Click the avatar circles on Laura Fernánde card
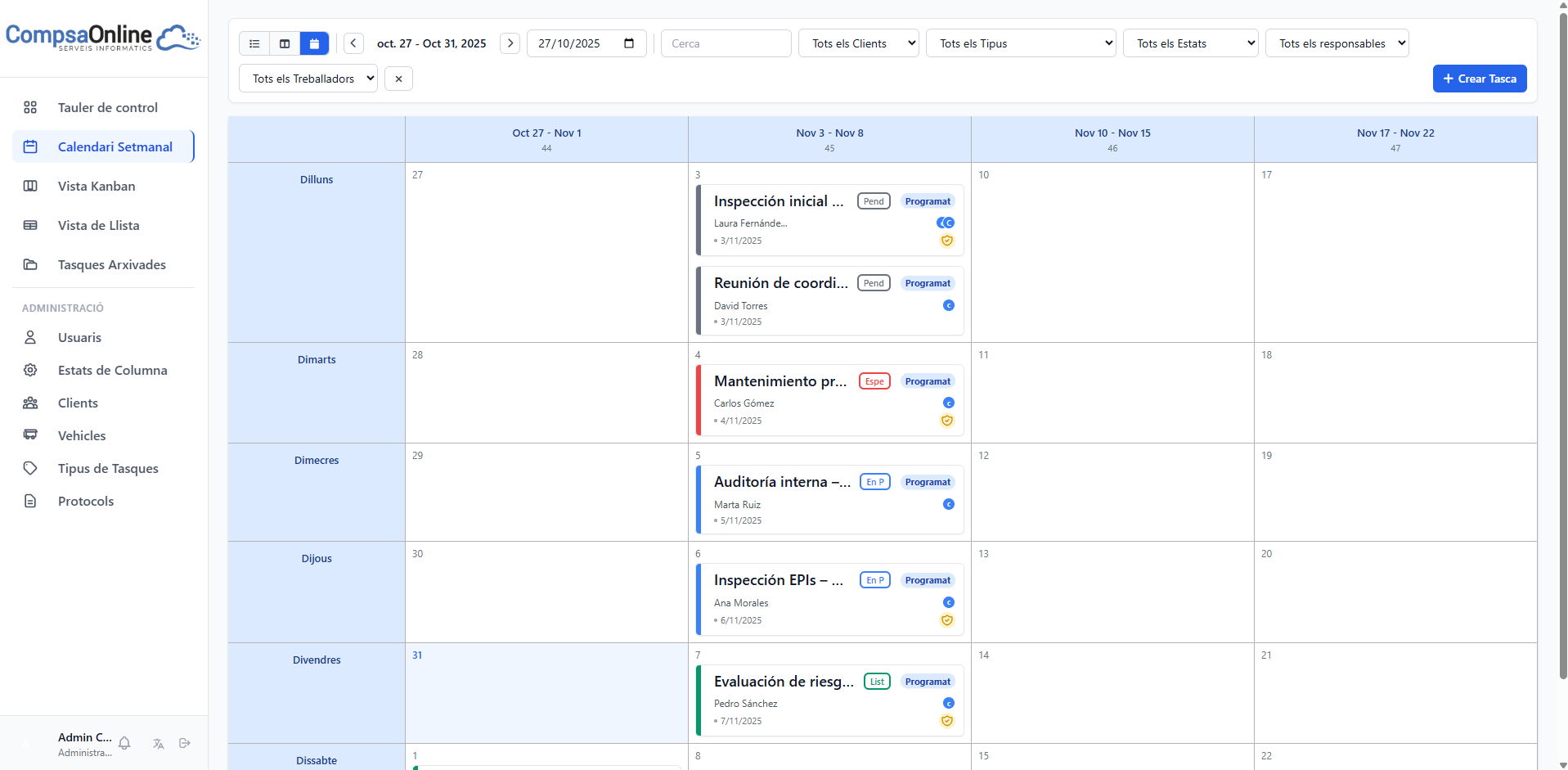This screenshot has width=1568, height=770. coord(946,223)
